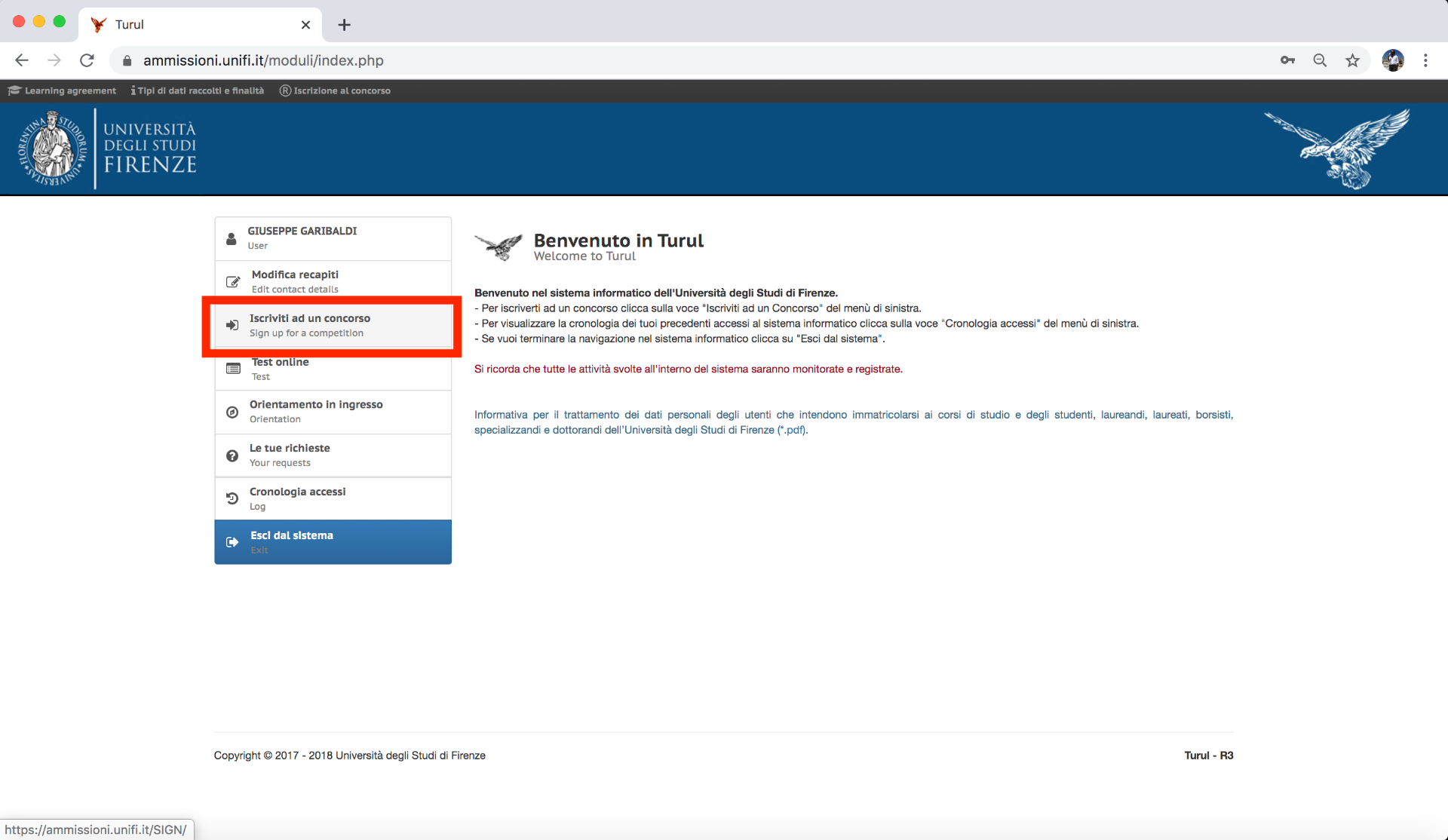The width and height of the screenshot is (1448, 840).
Task: Open Iscriviti ad un concorso
Action: [333, 326]
